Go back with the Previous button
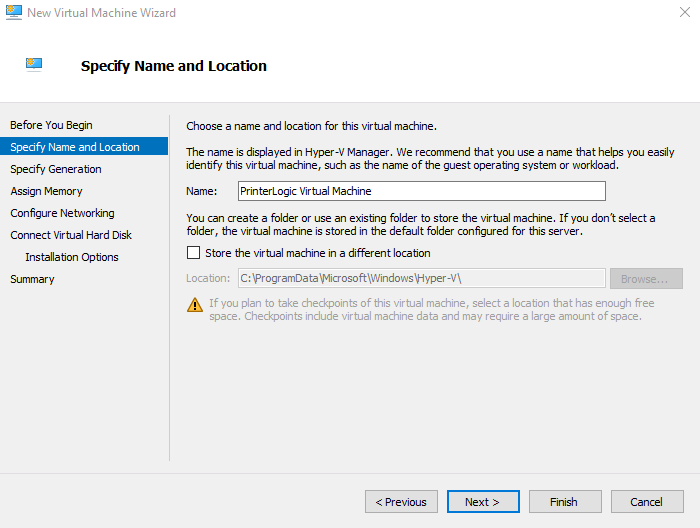 coord(401,502)
